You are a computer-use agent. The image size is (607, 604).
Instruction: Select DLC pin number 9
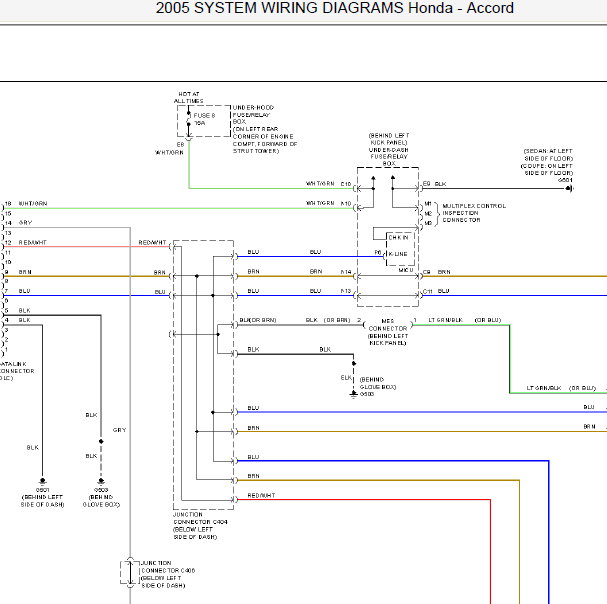[7, 272]
